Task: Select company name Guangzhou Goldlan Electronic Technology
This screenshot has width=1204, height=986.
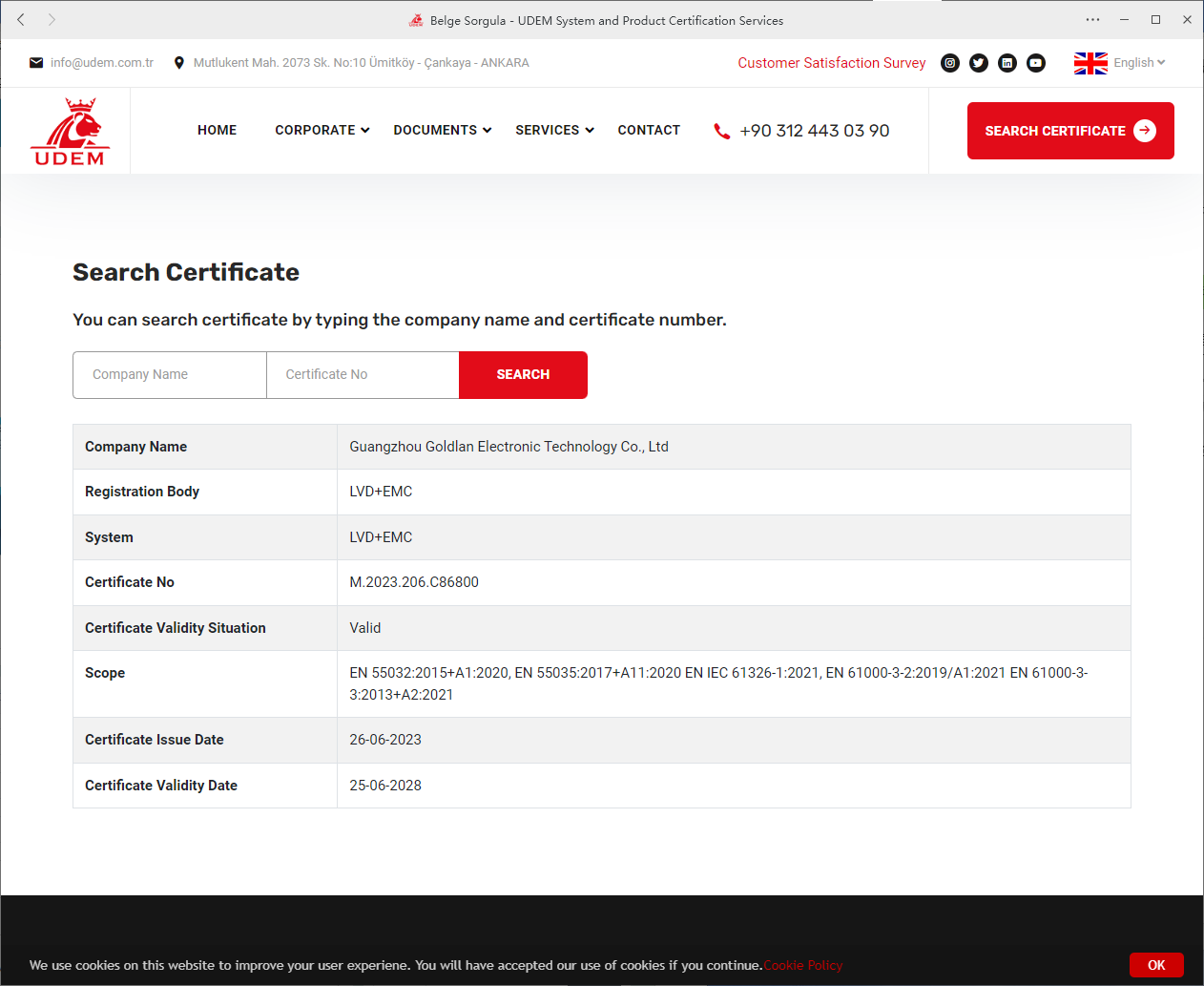Action: [509, 447]
